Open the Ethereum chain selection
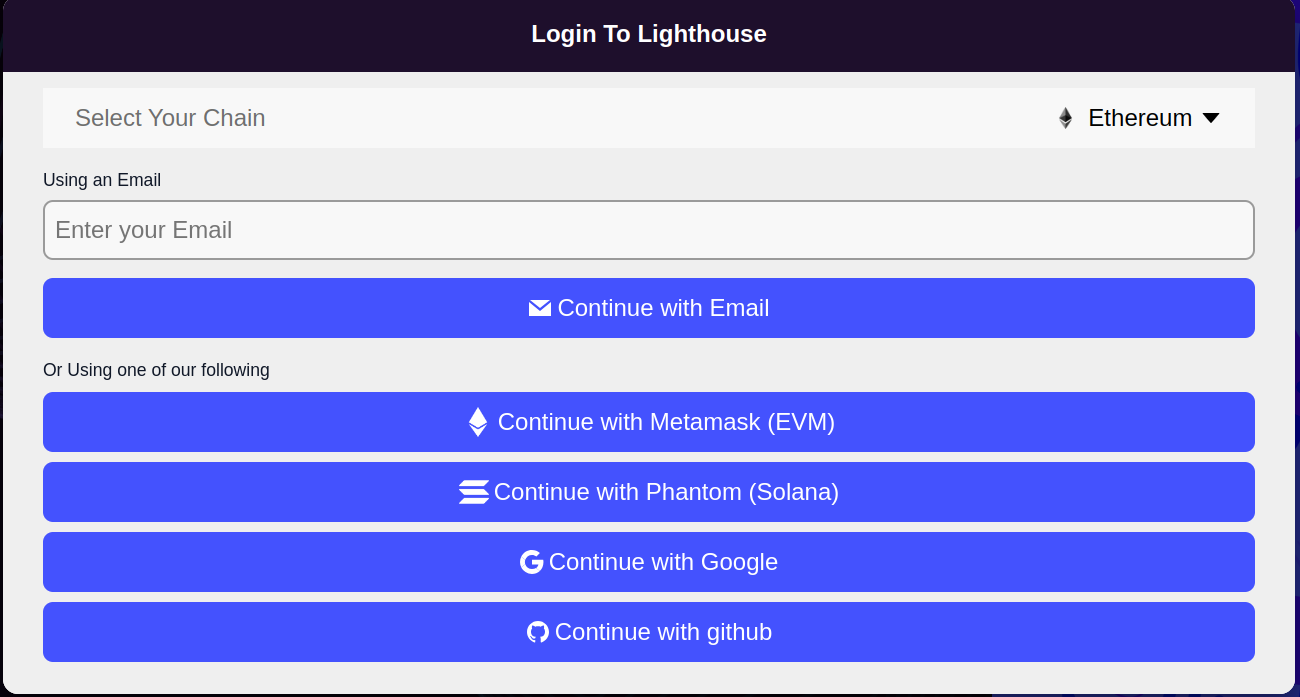 pyautogui.click(x=1139, y=118)
